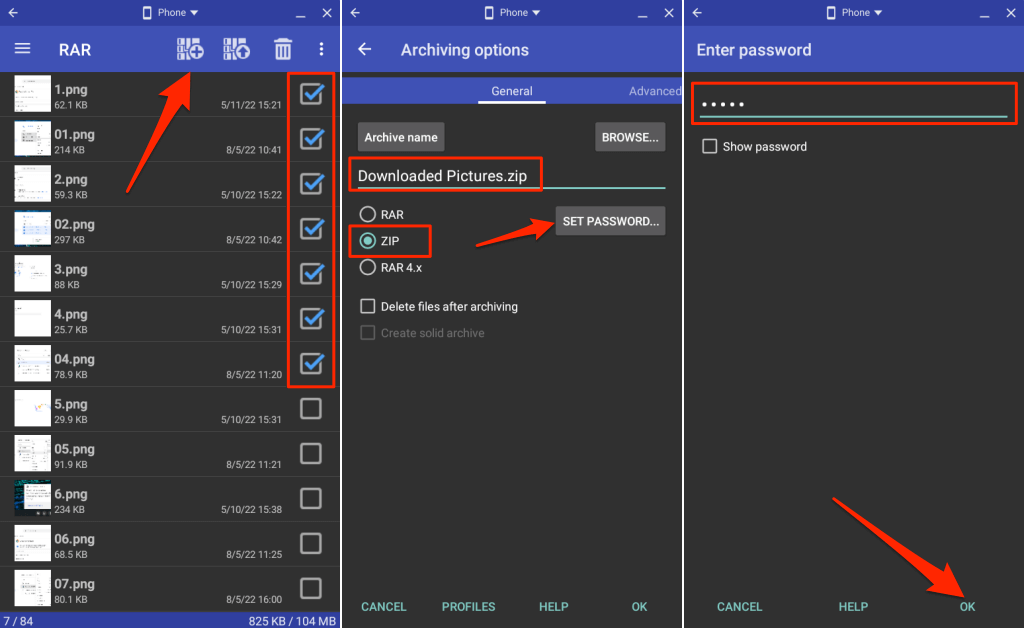The width and height of the screenshot is (1024, 628).
Task: Open the hamburger menu in RAR window
Action: coord(22,49)
